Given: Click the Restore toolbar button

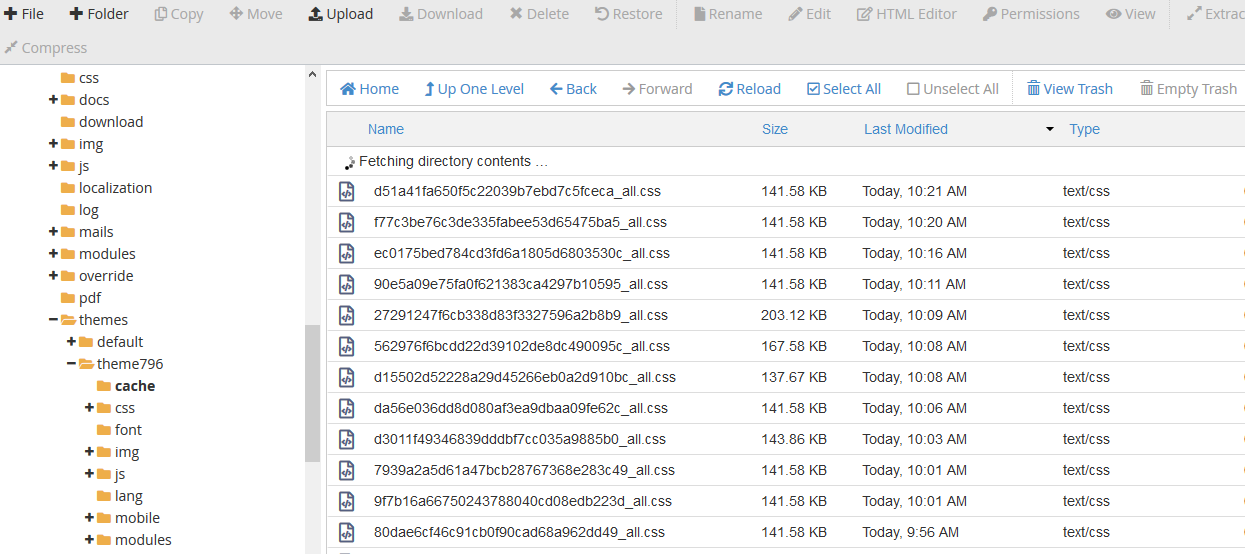Looking at the screenshot, I should (x=628, y=14).
